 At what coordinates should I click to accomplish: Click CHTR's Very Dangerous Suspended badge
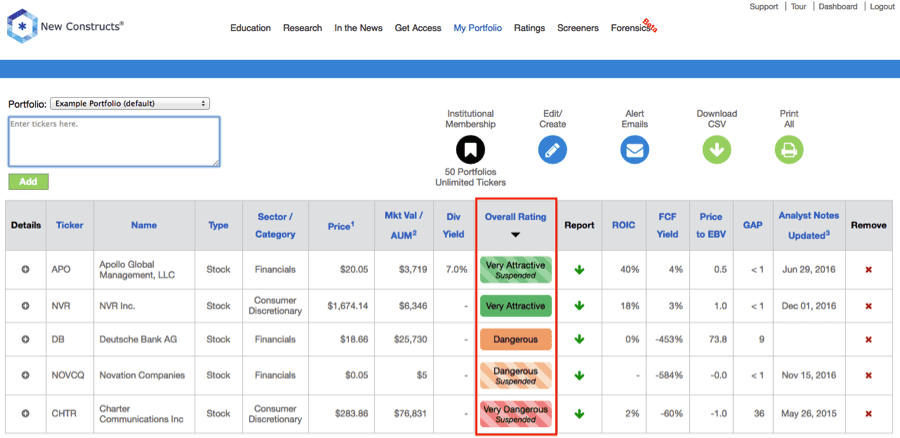(x=515, y=414)
